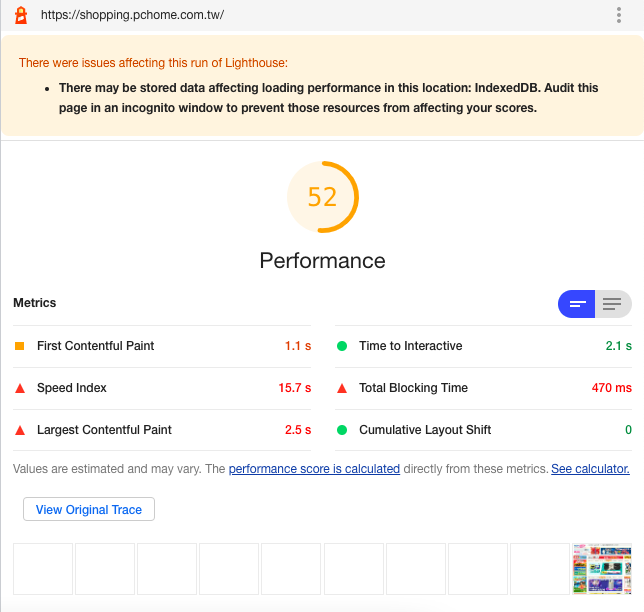Click the 15.7 s Speed Index value
The image size is (644, 612).
(294, 388)
